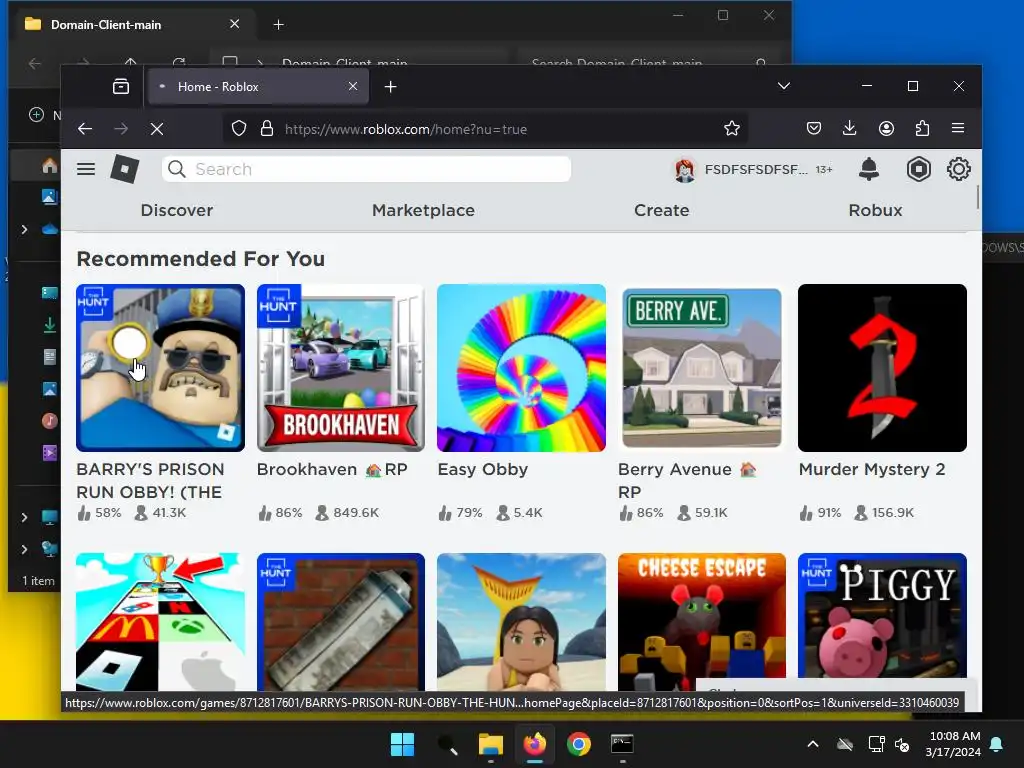The image size is (1024, 768).
Task: Open Firefox account icon
Action: coord(886,129)
